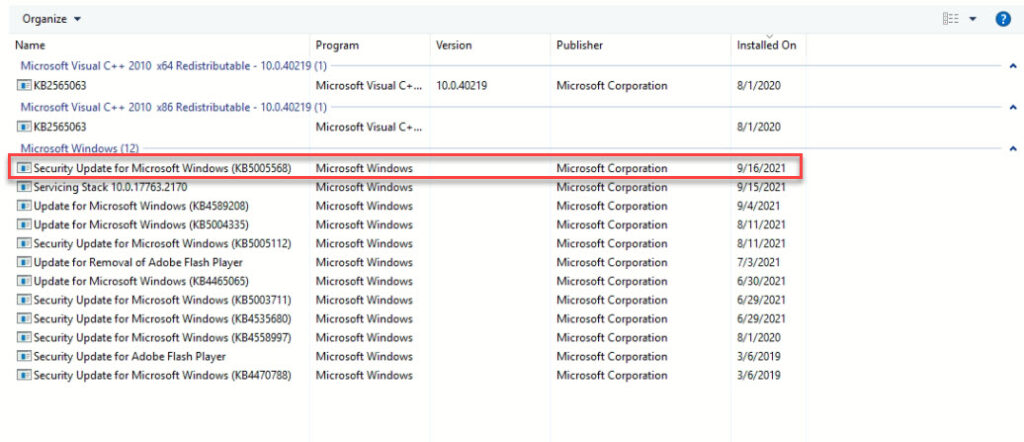
Task: Click icon beside Security Update KB4470788
Action: click(25, 375)
